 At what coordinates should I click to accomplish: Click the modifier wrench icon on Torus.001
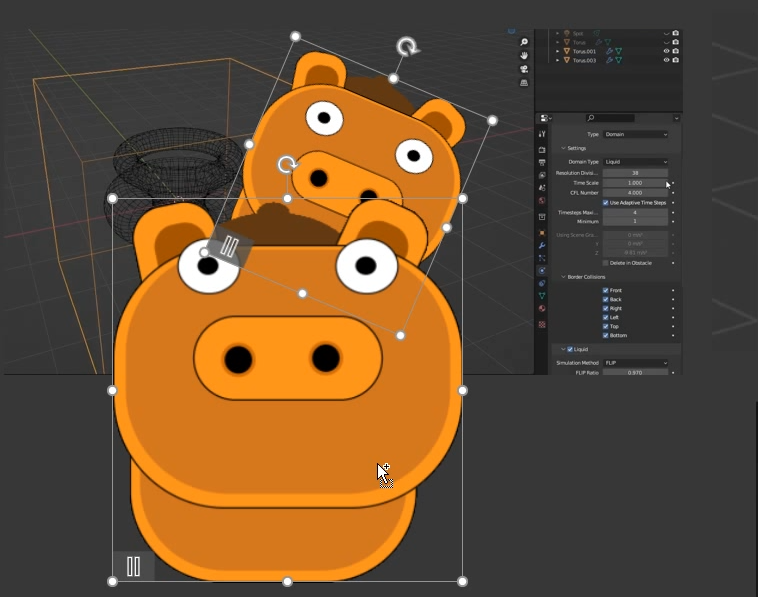pyautogui.click(x=610, y=51)
